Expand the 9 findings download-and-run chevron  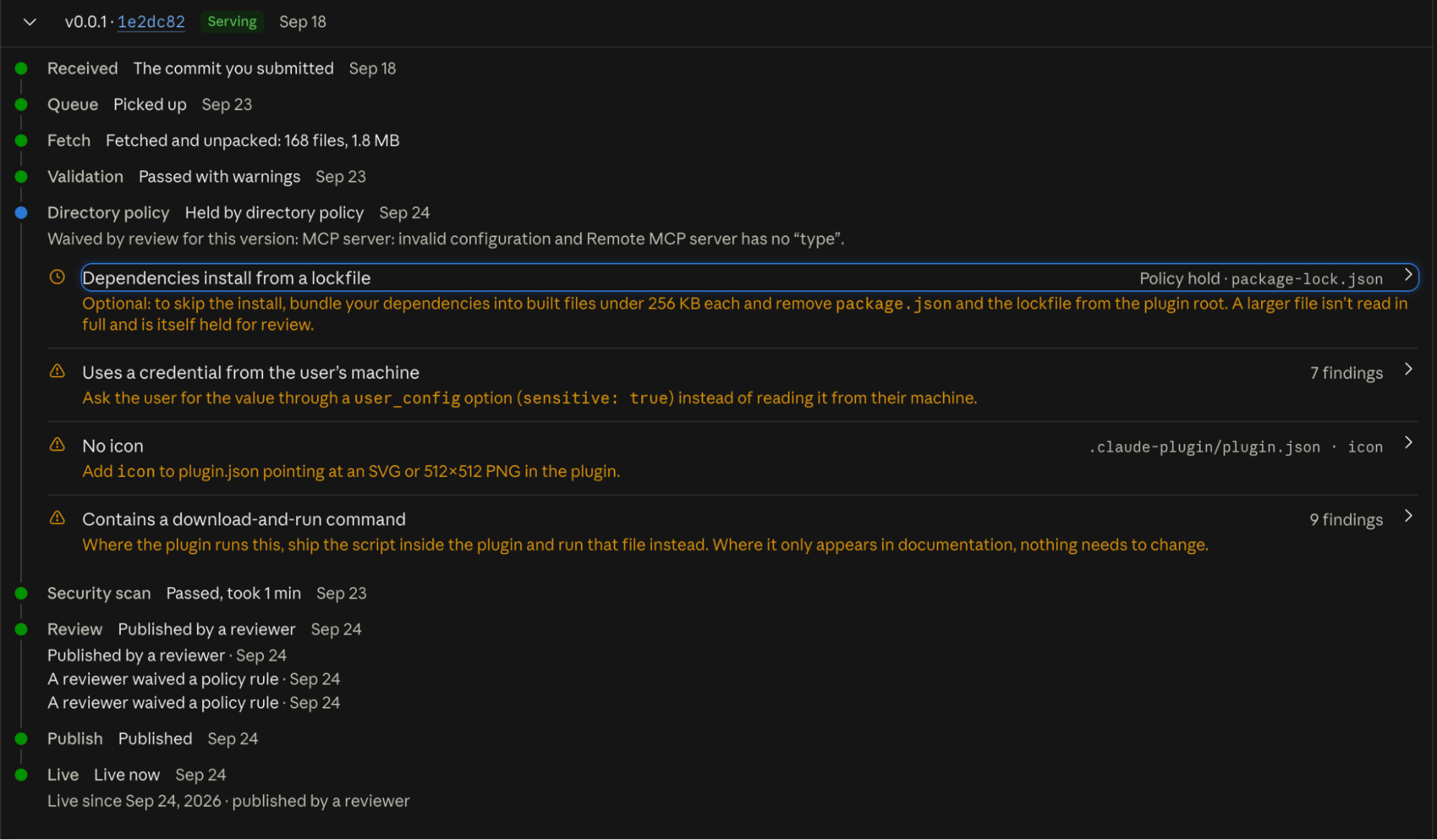click(1408, 517)
